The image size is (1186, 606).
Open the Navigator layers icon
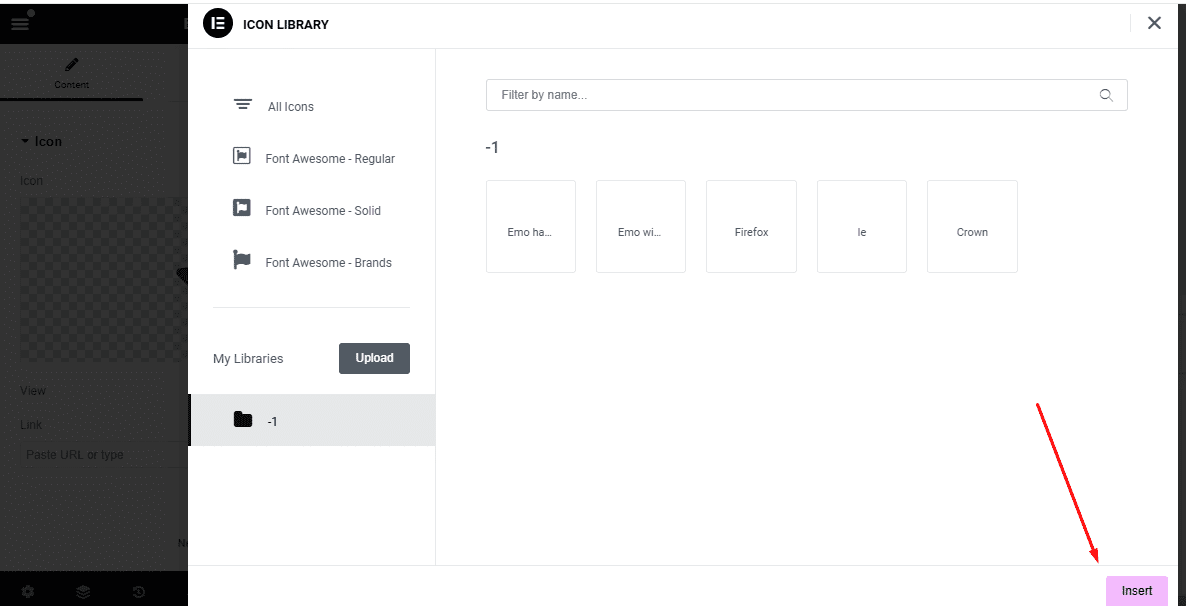point(83,592)
